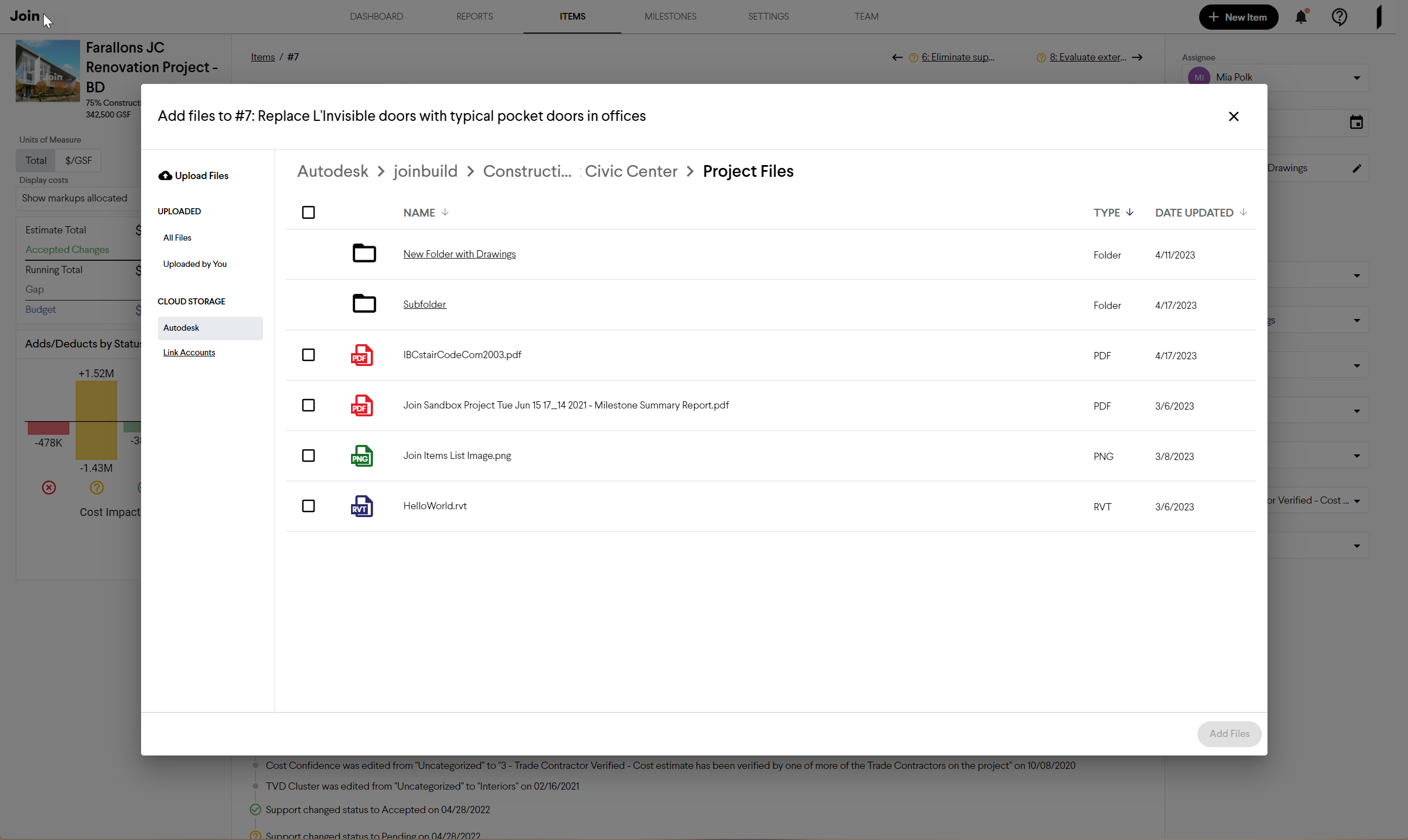Image resolution: width=1408 pixels, height=840 pixels.
Task: Tick the select-all checkbox in the header
Action: pos(308,212)
